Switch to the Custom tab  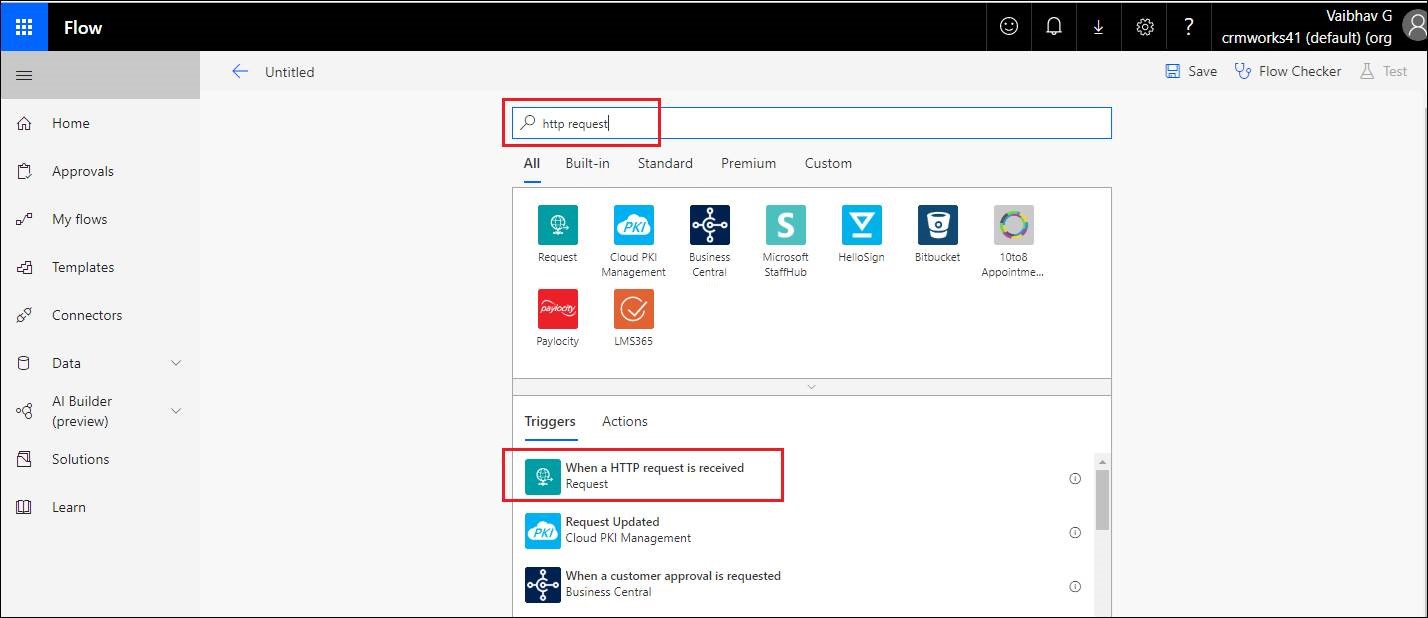pos(828,163)
